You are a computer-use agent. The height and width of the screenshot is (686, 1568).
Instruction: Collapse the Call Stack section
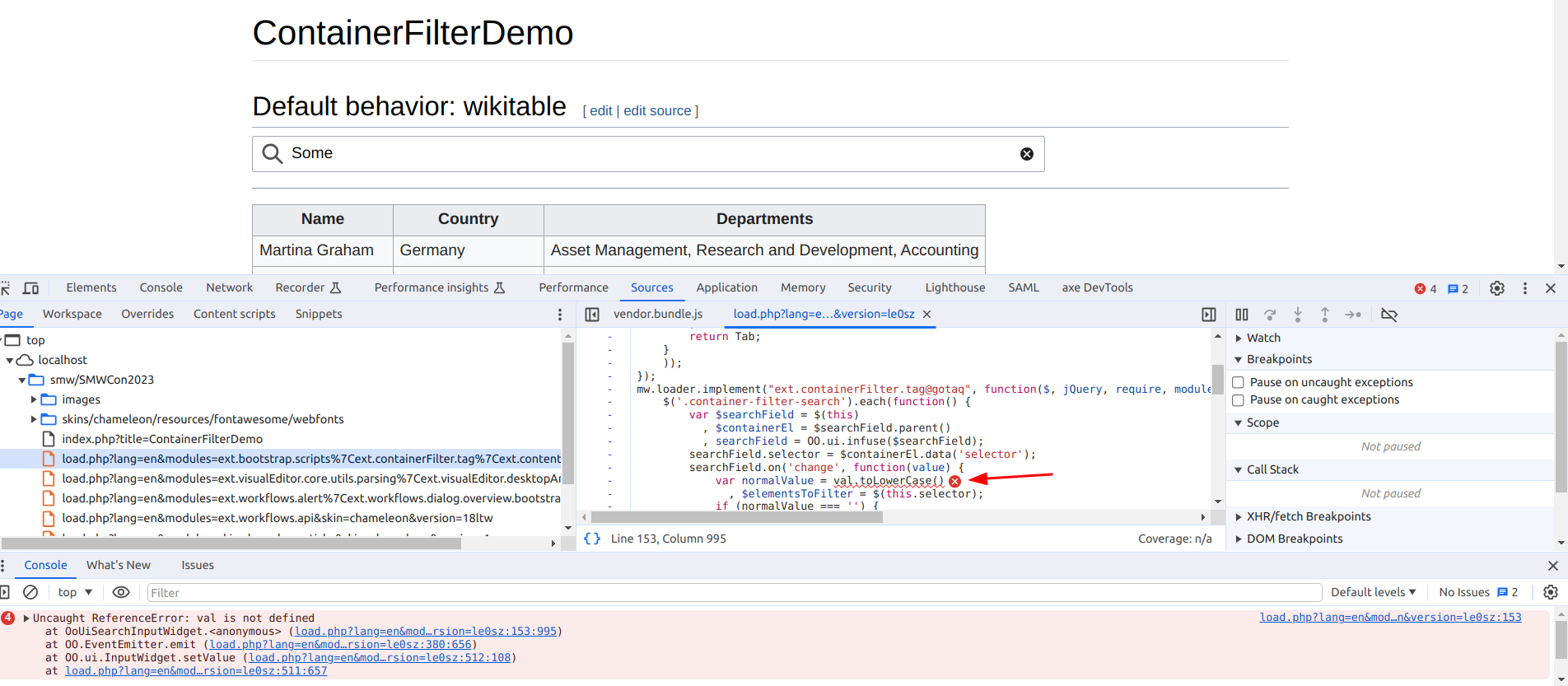click(x=1238, y=469)
